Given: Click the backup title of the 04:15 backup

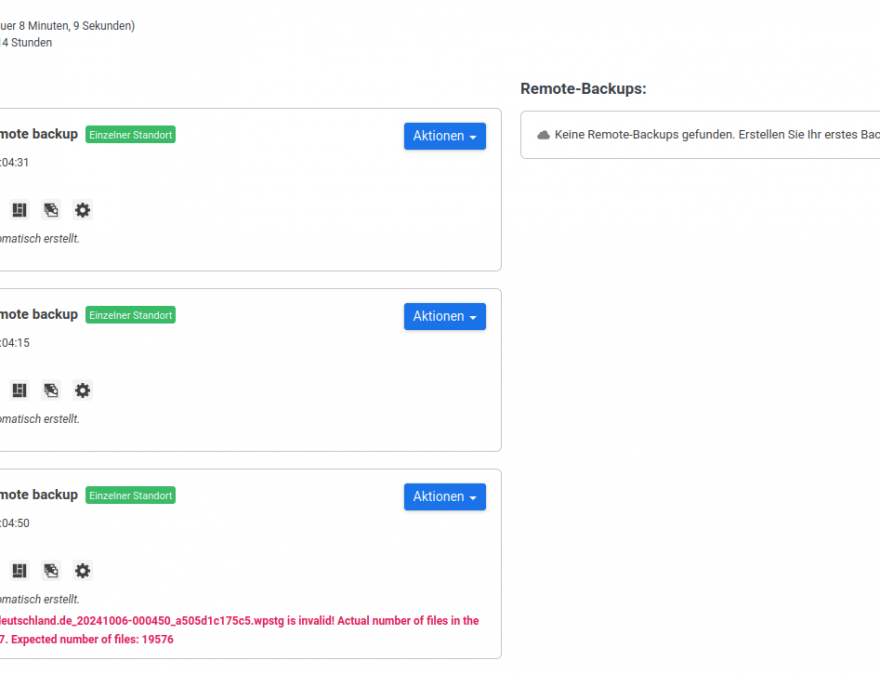Looking at the screenshot, I should click(38, 315).
